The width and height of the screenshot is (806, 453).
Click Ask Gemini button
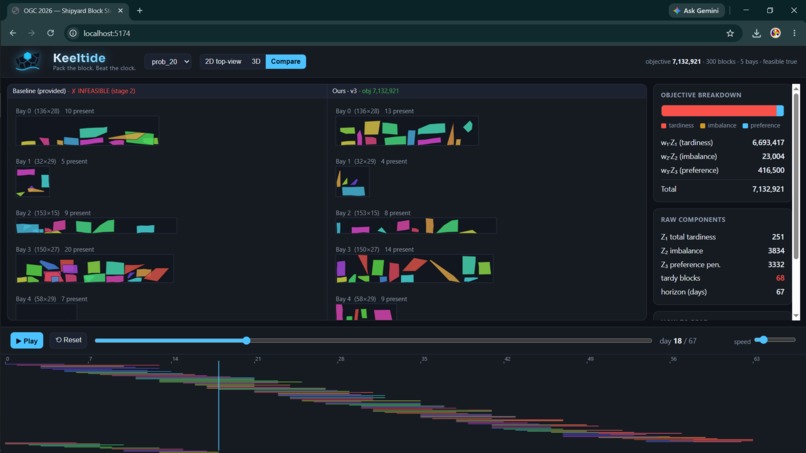pos(697,10)
